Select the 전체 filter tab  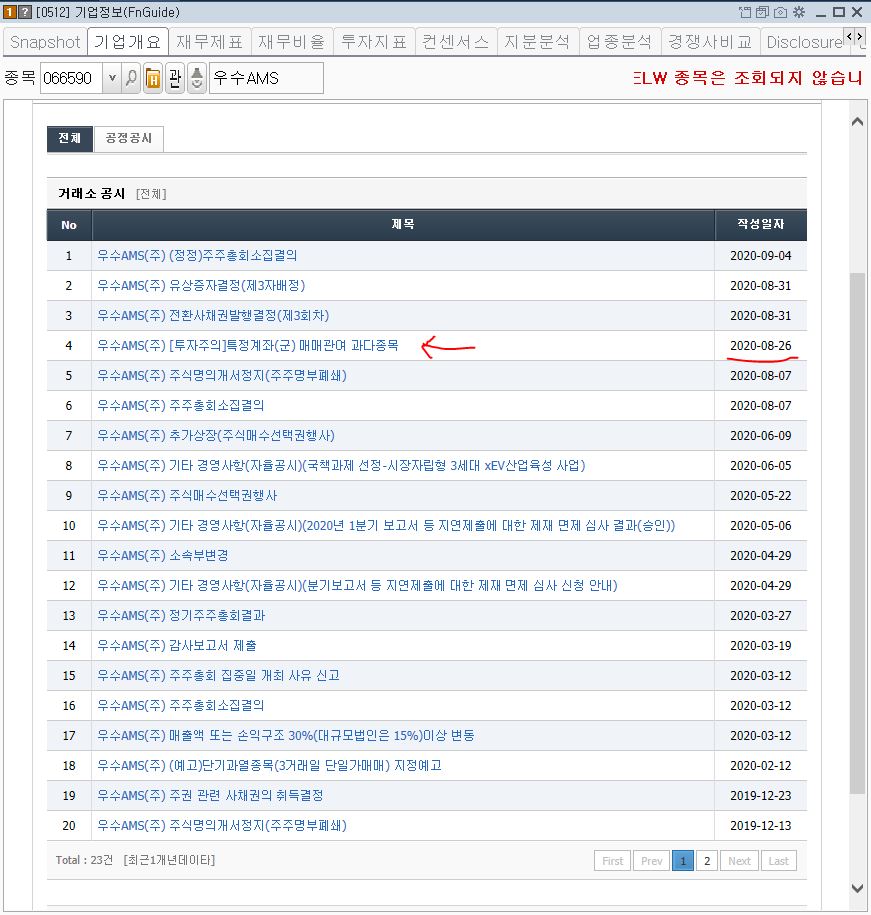point(69,138)
